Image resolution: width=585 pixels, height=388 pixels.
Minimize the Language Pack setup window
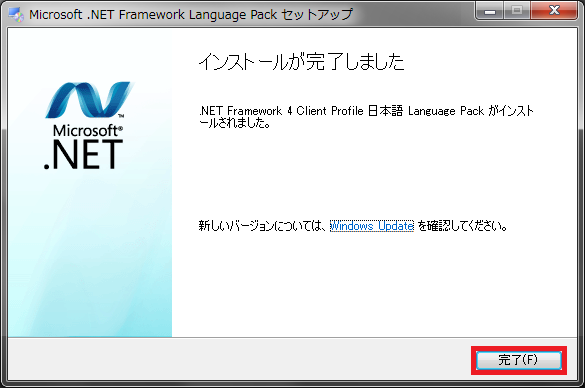490,11
